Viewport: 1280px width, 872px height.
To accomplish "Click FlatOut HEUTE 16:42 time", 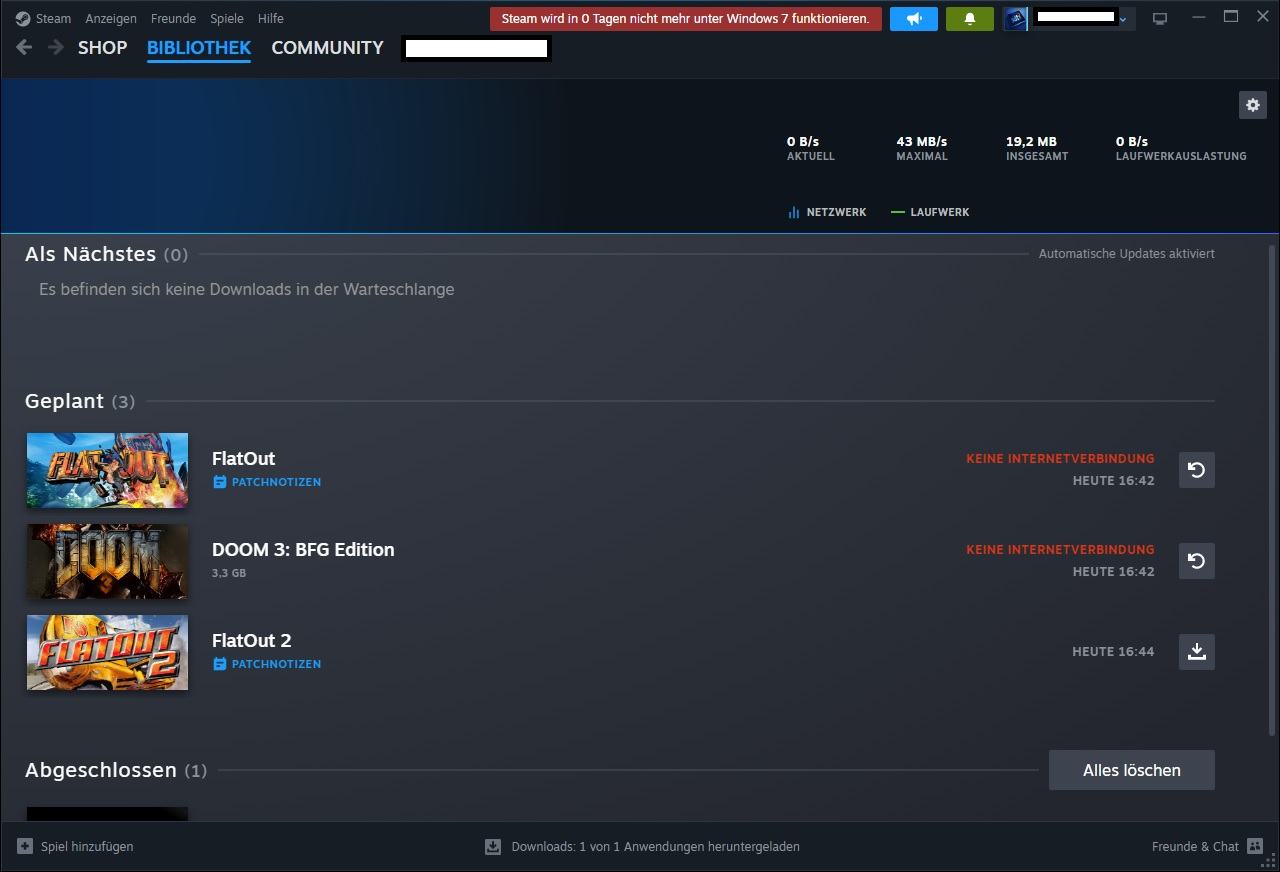I will [x=1113, y=481].
